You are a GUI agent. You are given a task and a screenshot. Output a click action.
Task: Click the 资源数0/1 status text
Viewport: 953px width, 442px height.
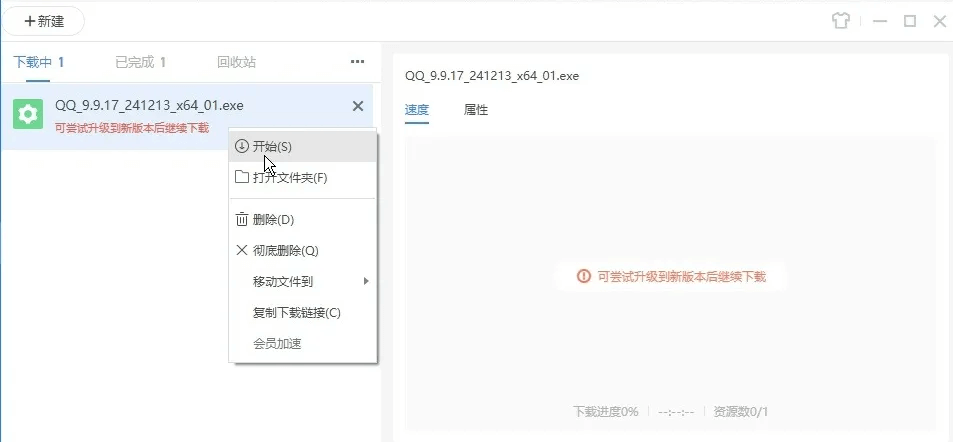point(741,412)
